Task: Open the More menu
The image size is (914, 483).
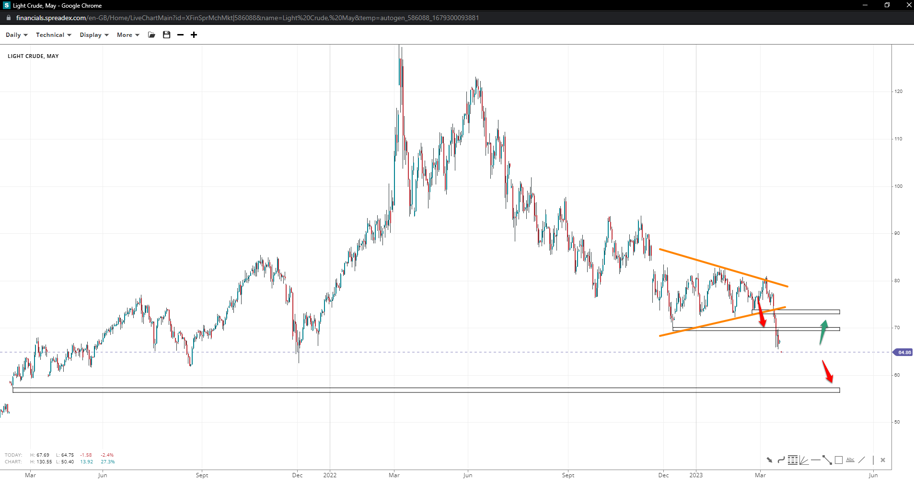Action: (127, 35)
